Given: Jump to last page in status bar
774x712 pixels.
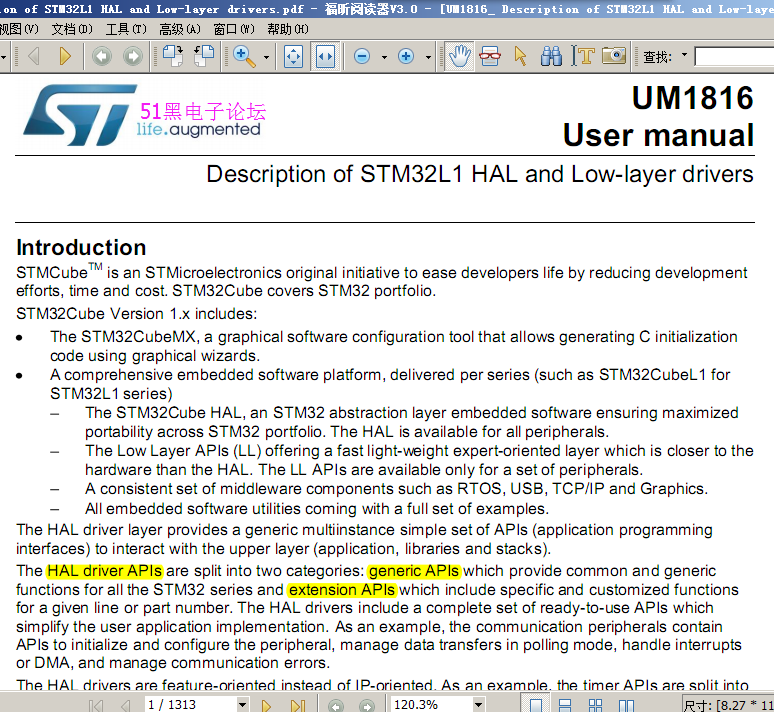Looking at the screenshot, I should pyautogui.click(x=298, y=705).
